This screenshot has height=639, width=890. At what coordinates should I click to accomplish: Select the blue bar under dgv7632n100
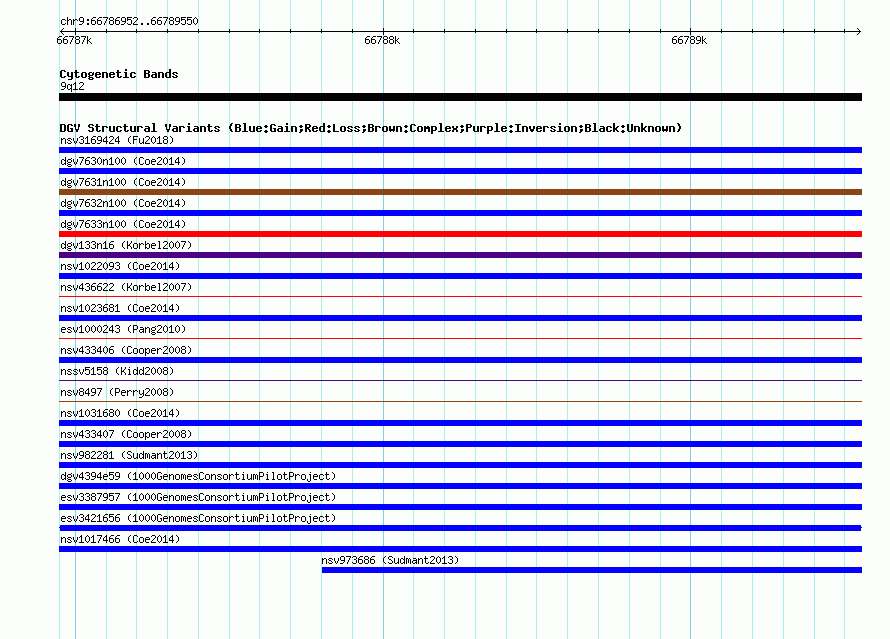pos(460,213)
